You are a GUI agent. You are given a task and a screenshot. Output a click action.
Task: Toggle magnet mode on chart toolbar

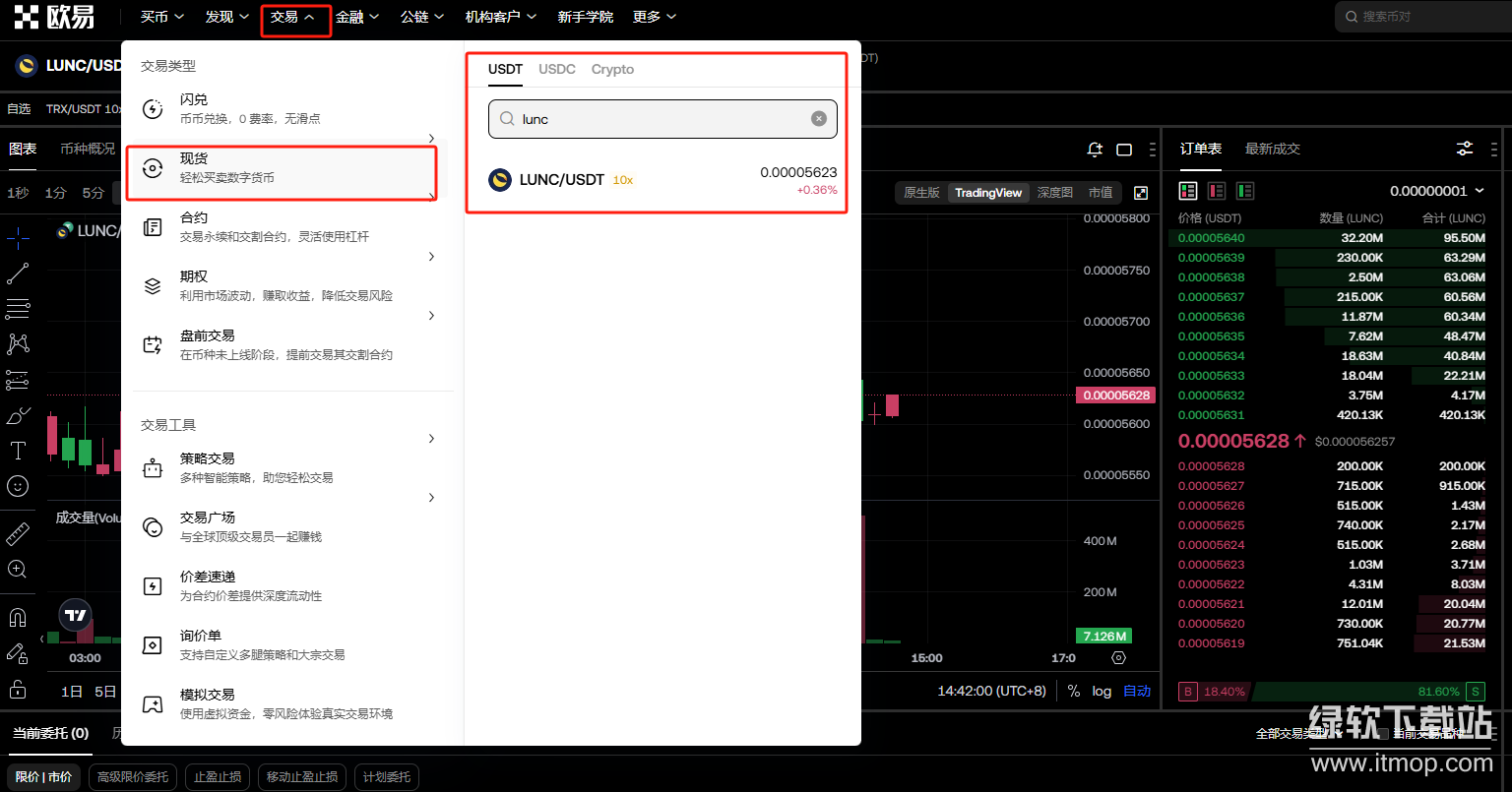[18, 618]
